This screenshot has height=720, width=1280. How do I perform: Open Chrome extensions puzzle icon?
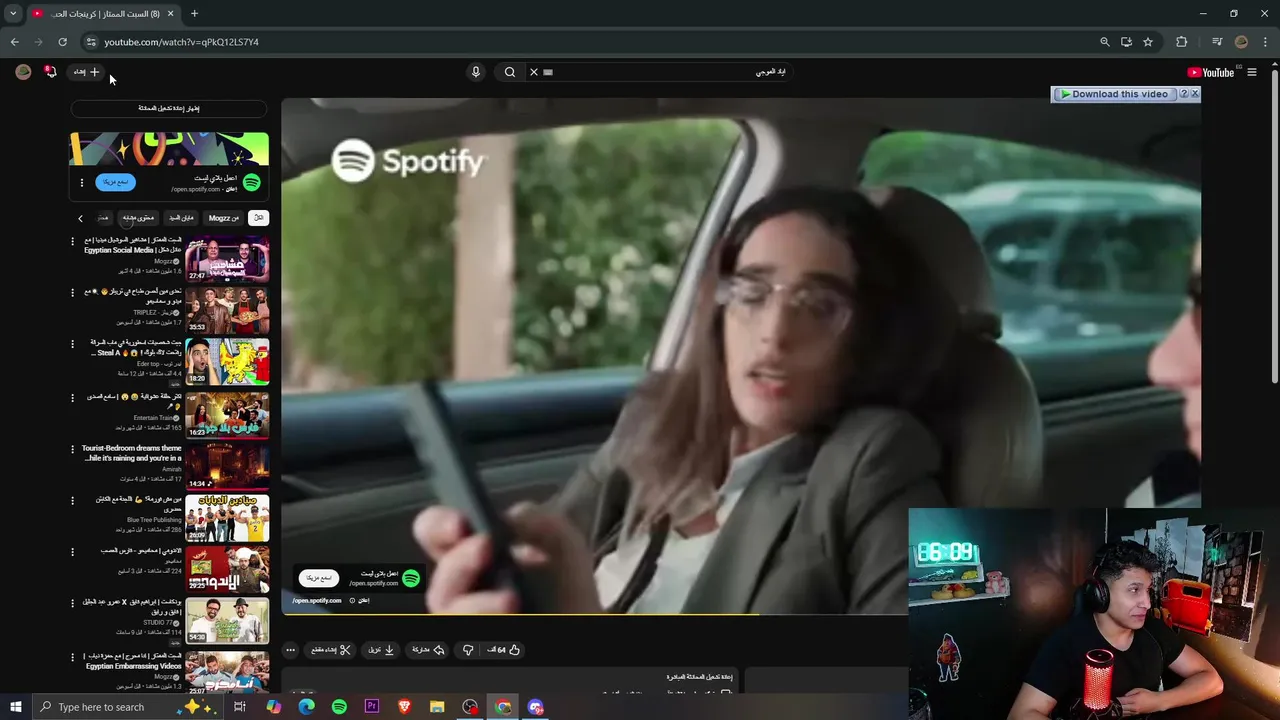coord(1182,42)
